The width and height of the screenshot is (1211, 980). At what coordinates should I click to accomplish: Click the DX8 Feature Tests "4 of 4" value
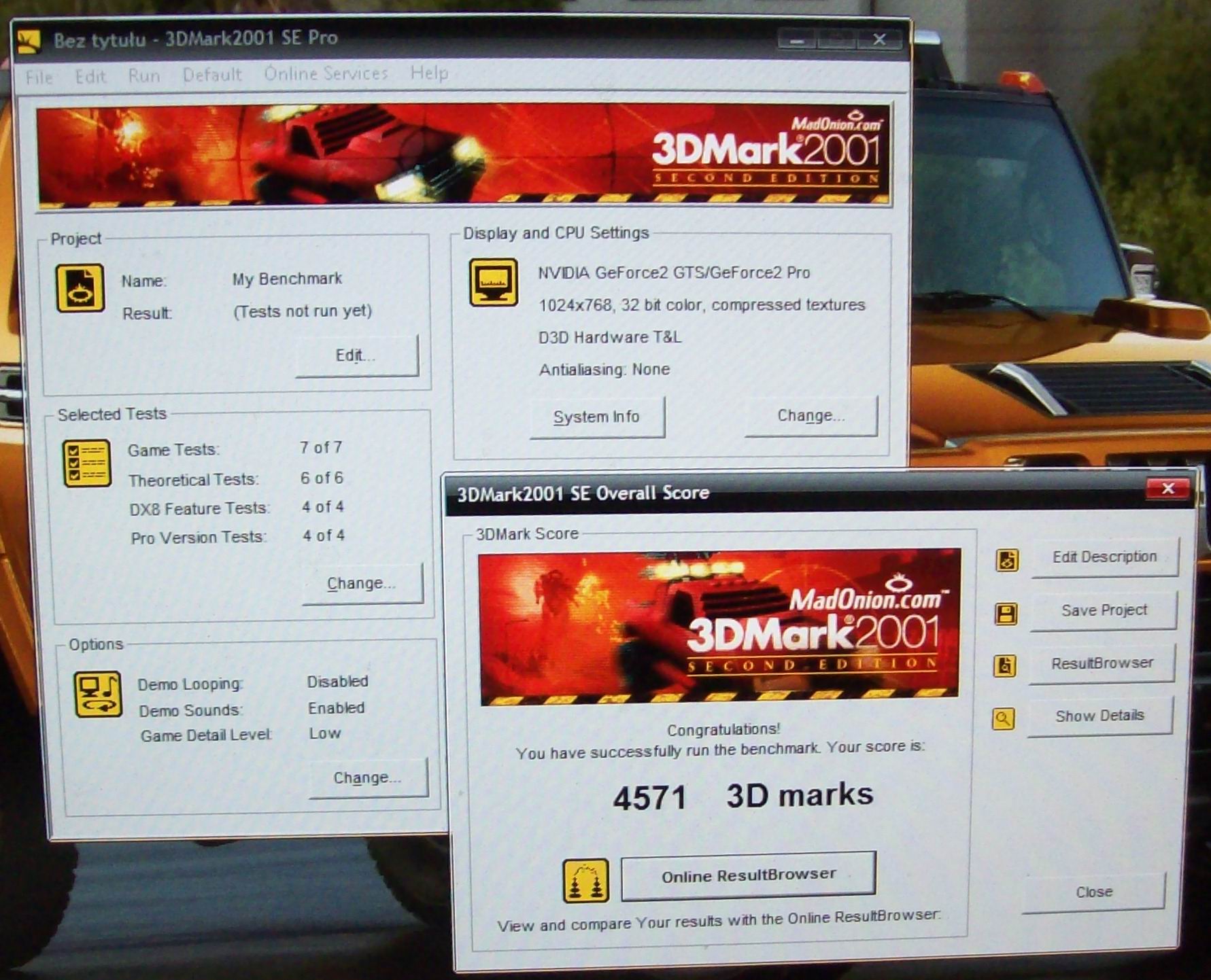point(323,507)
